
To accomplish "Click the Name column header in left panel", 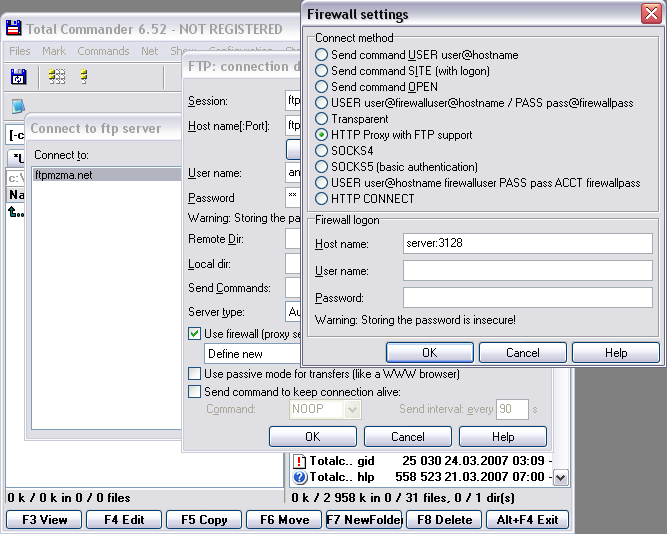I will 16,194.
